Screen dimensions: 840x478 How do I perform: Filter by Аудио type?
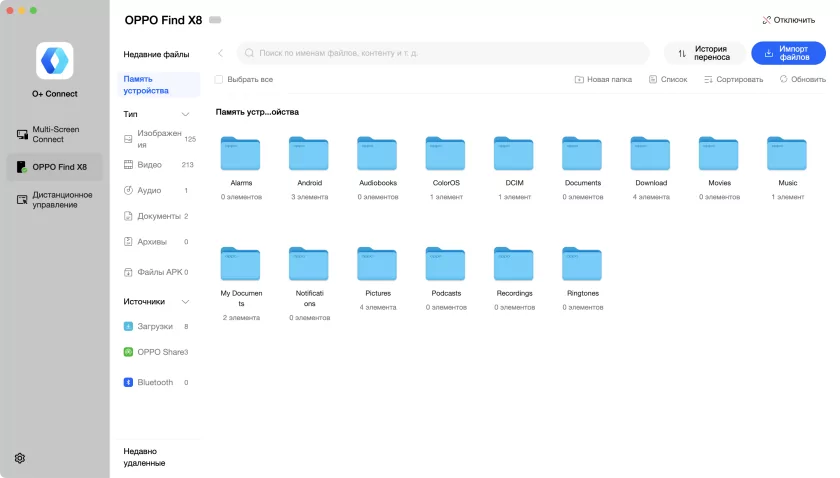[x=156, y=190]
